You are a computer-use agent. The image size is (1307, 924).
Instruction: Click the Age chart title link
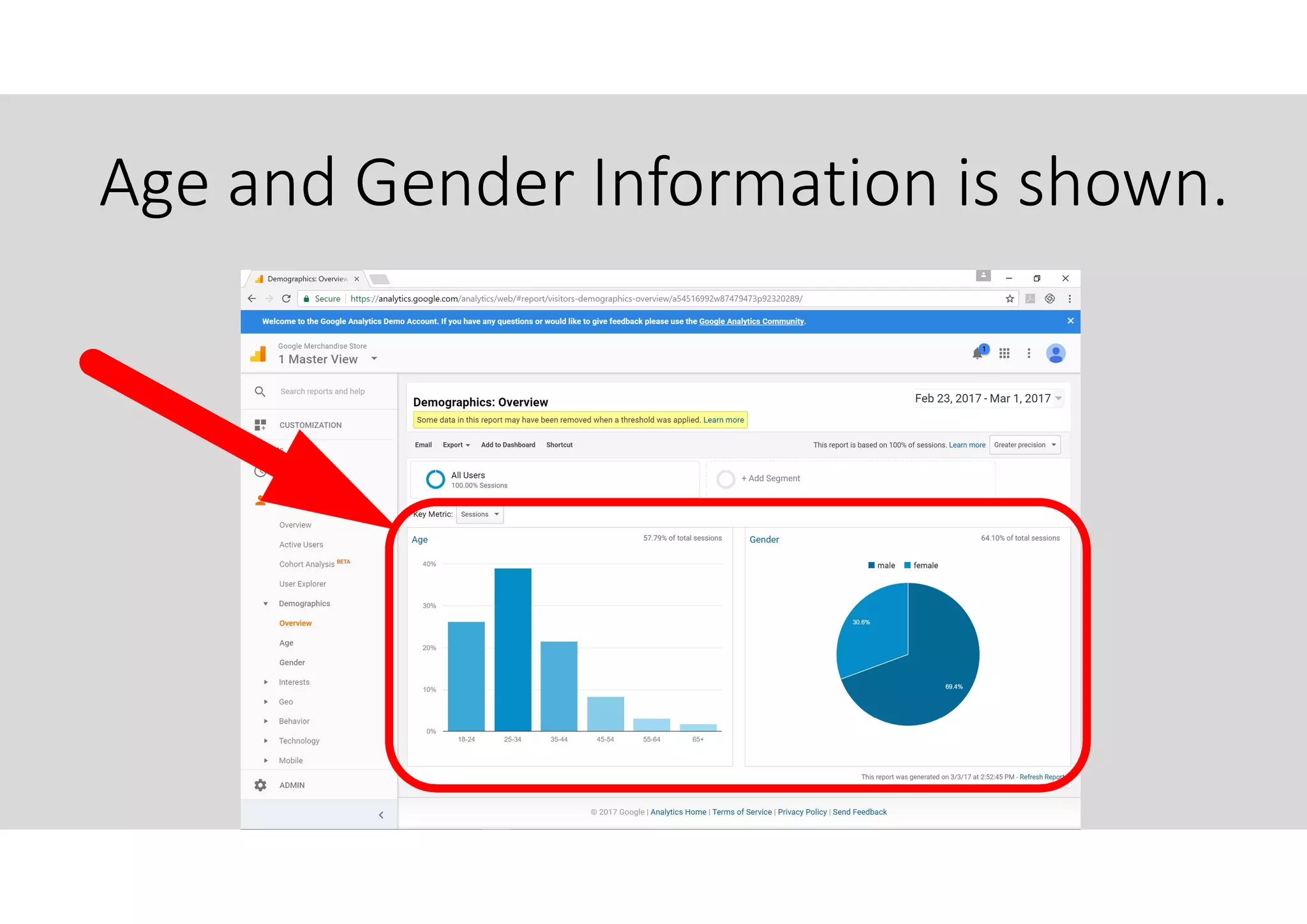[x=420, y=540]
